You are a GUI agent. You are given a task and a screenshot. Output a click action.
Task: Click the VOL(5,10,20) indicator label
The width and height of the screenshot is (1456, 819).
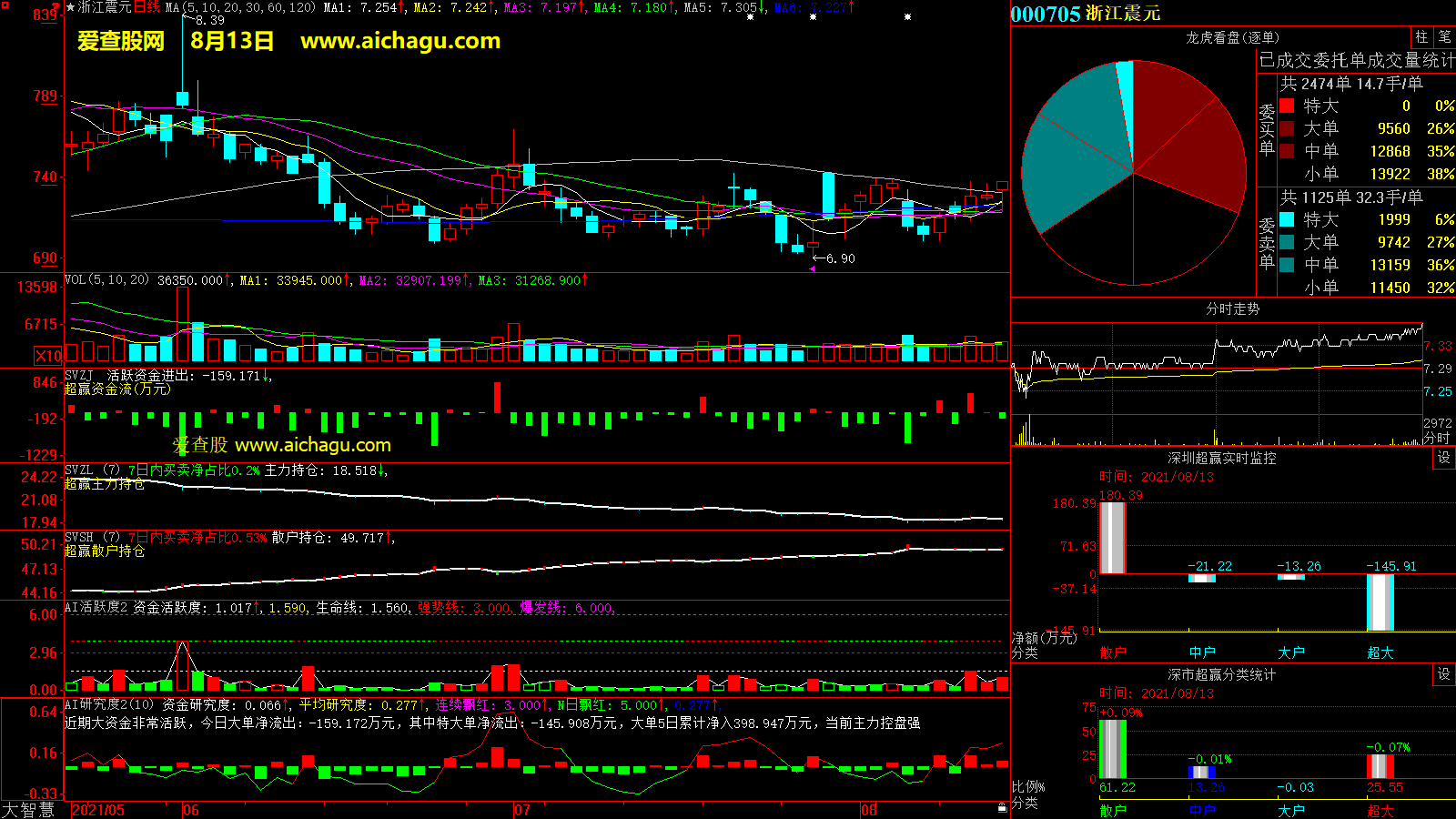pos(106,280)
